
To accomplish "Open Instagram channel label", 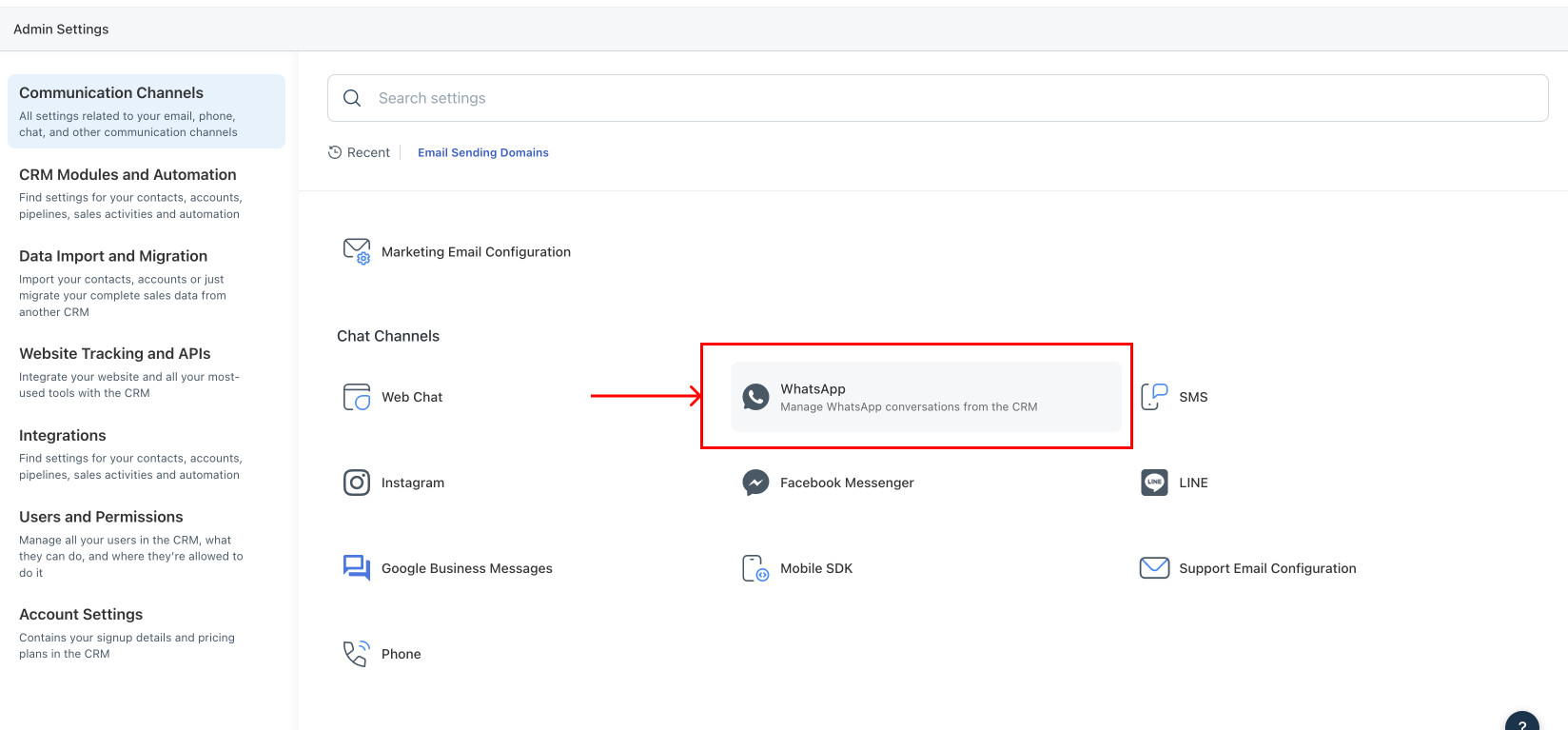I will click(x=413, y=483).
